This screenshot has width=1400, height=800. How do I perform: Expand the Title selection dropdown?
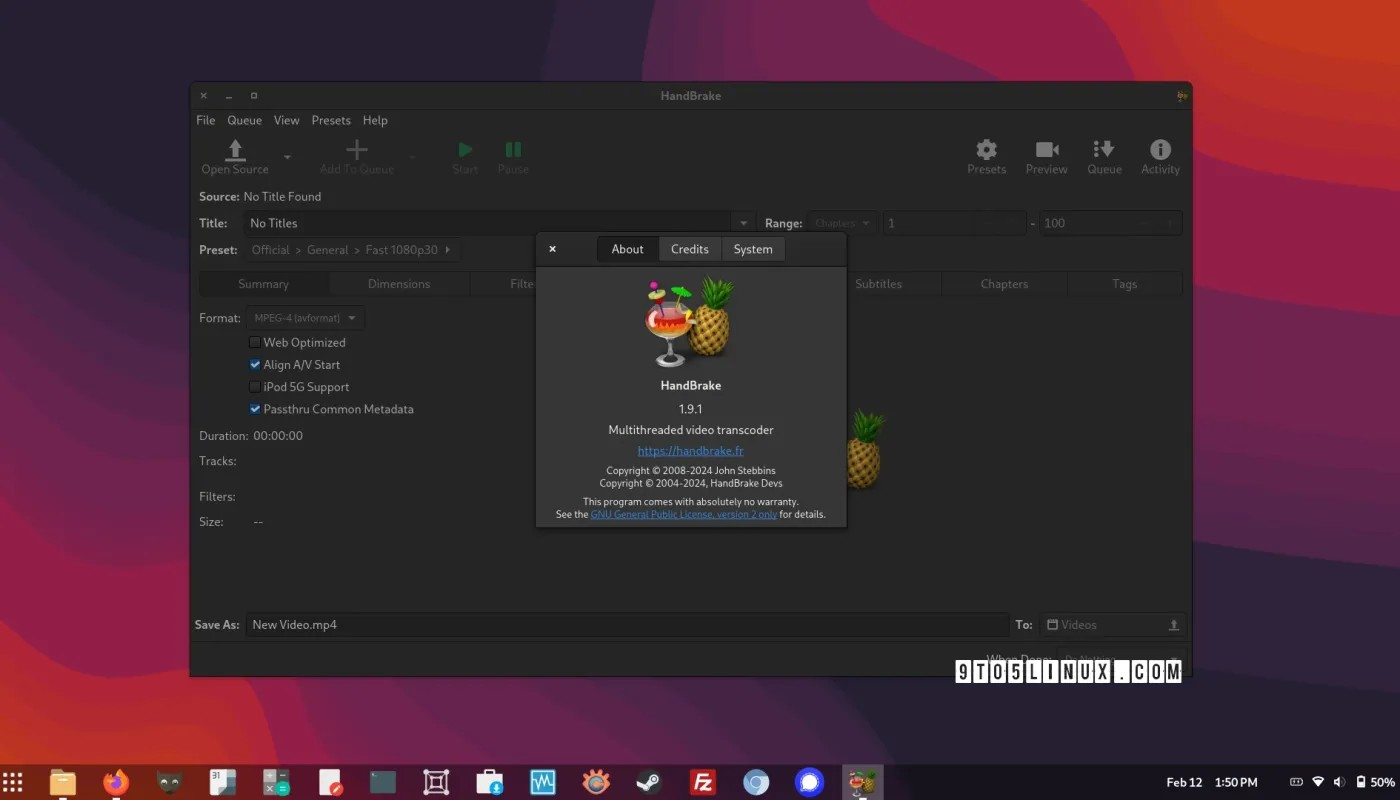point(742,222)
